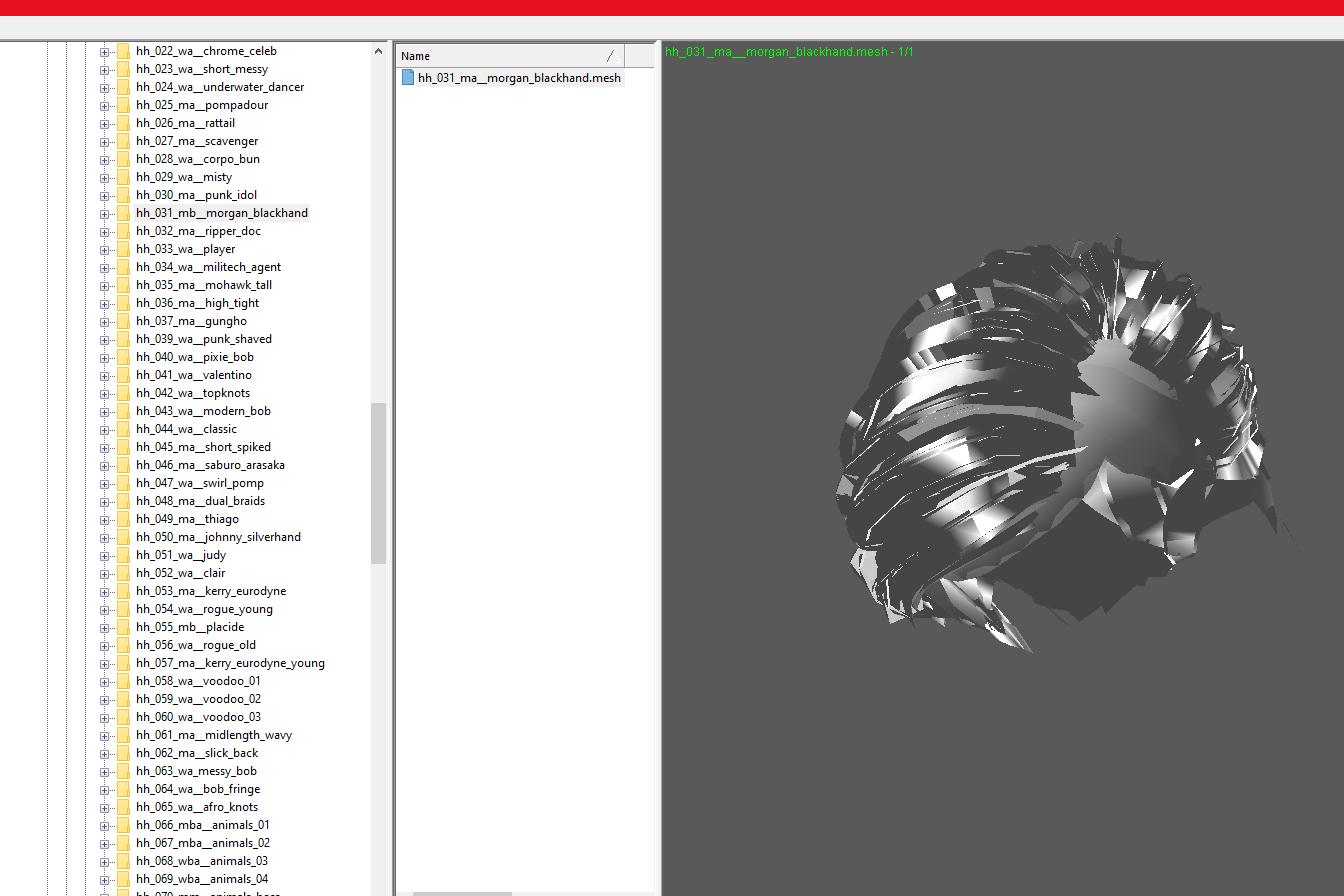The image size is (1344, 896).
Task: Select hh_062_ma__slick_back in the tree
Action: [196, 753]
